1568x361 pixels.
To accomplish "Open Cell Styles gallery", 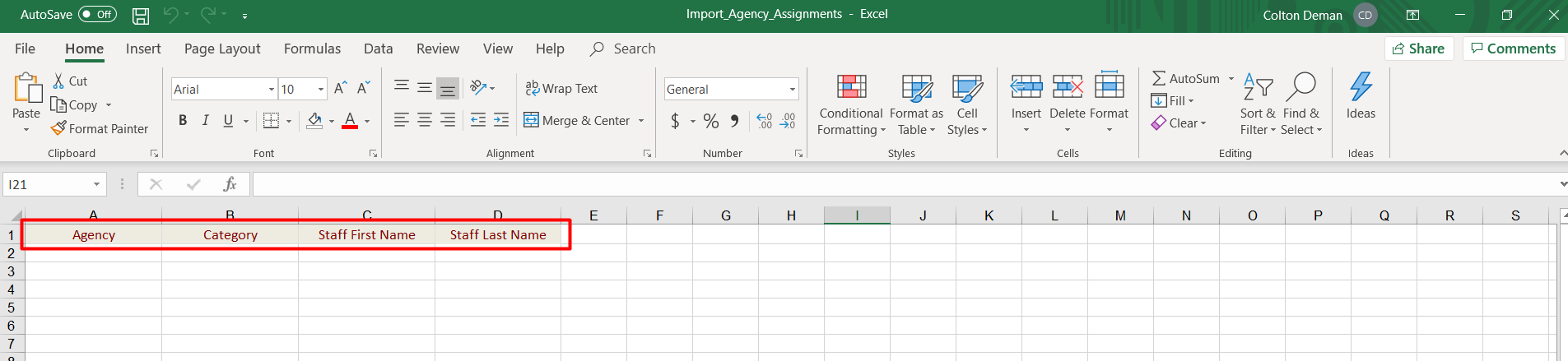I will (967, 104).
